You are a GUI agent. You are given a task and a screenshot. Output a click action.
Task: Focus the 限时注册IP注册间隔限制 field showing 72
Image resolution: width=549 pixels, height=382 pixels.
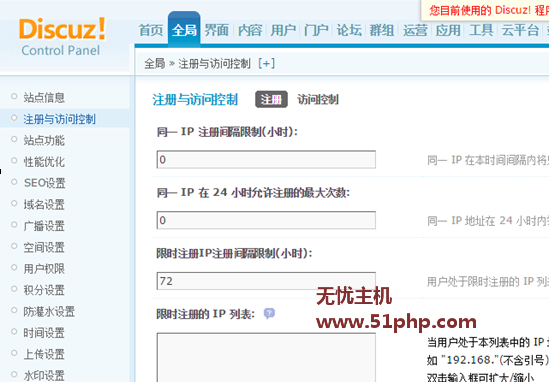pos(266,281)
